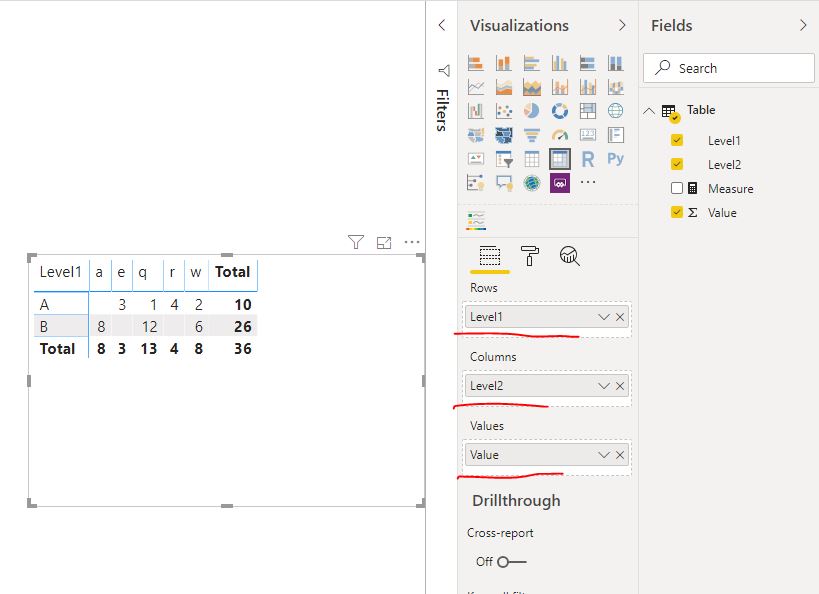Uncheck the Level1 field checkbox
This screenshot has height=594, width=819.
[x=677, y=140]
